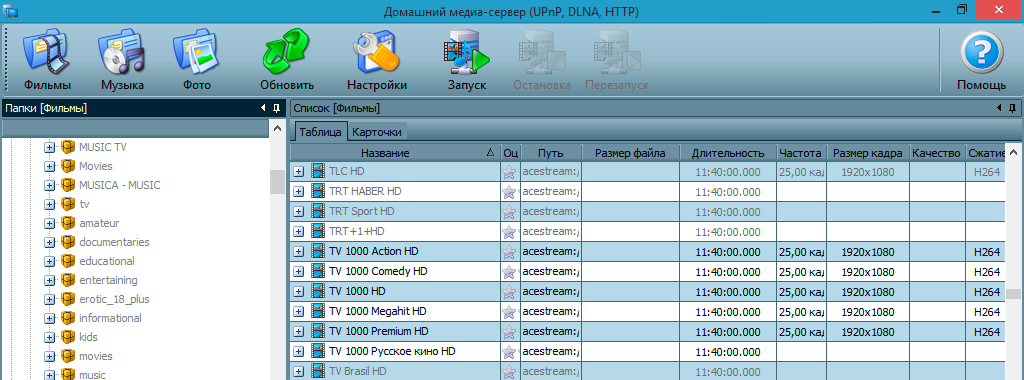
Task: Click the Обновить refresh icon
Action: (287, 51)
